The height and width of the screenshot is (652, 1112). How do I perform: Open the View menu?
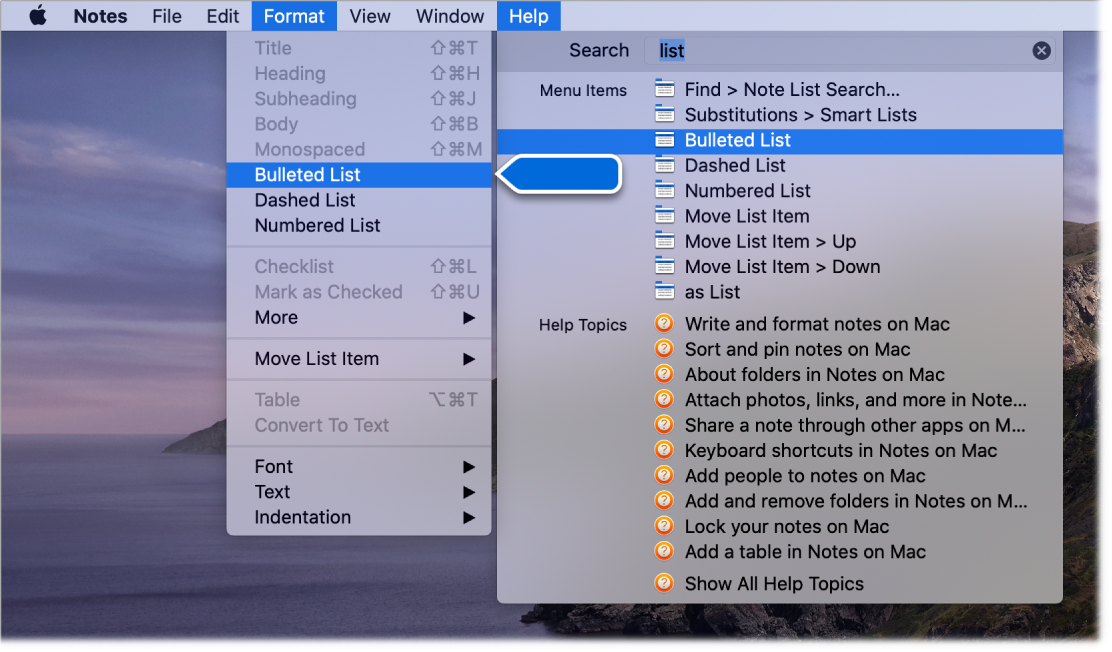click(x=369, y=15)
